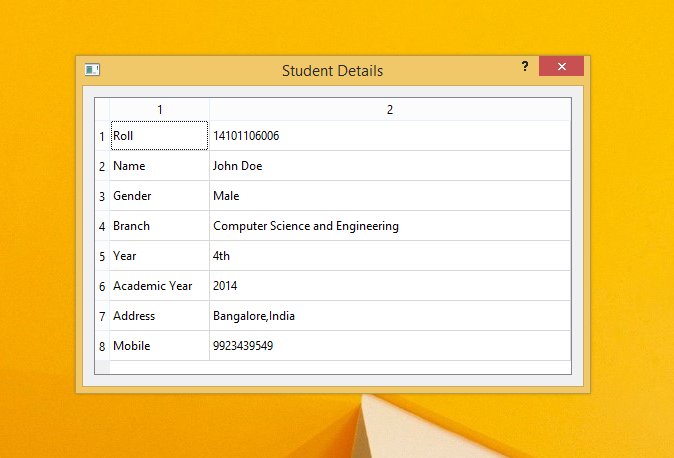Click the mobile number 9923439549 cell

pyautogui.click(x=390, y=346)
